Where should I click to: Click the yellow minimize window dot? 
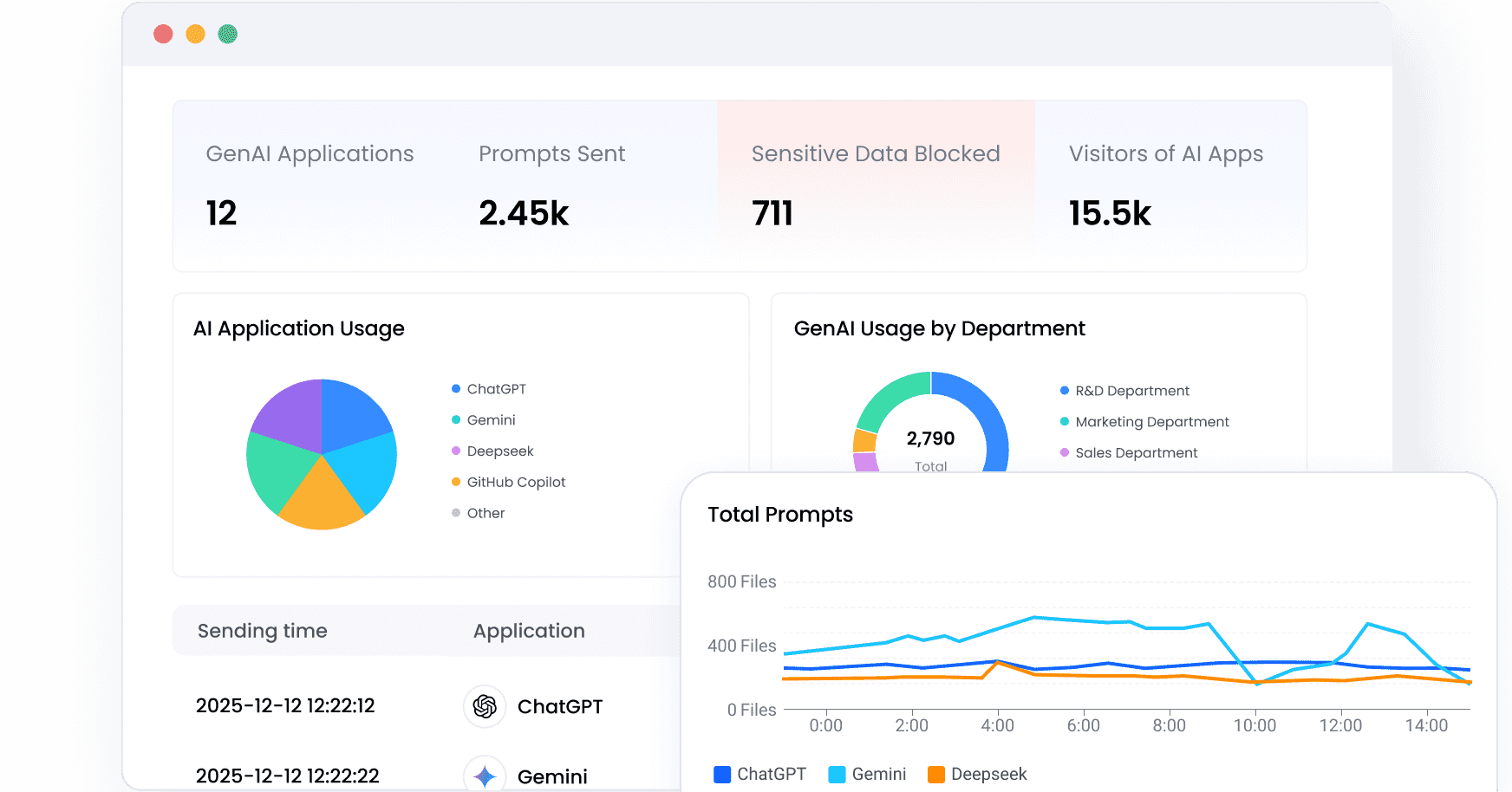[195, 34]
